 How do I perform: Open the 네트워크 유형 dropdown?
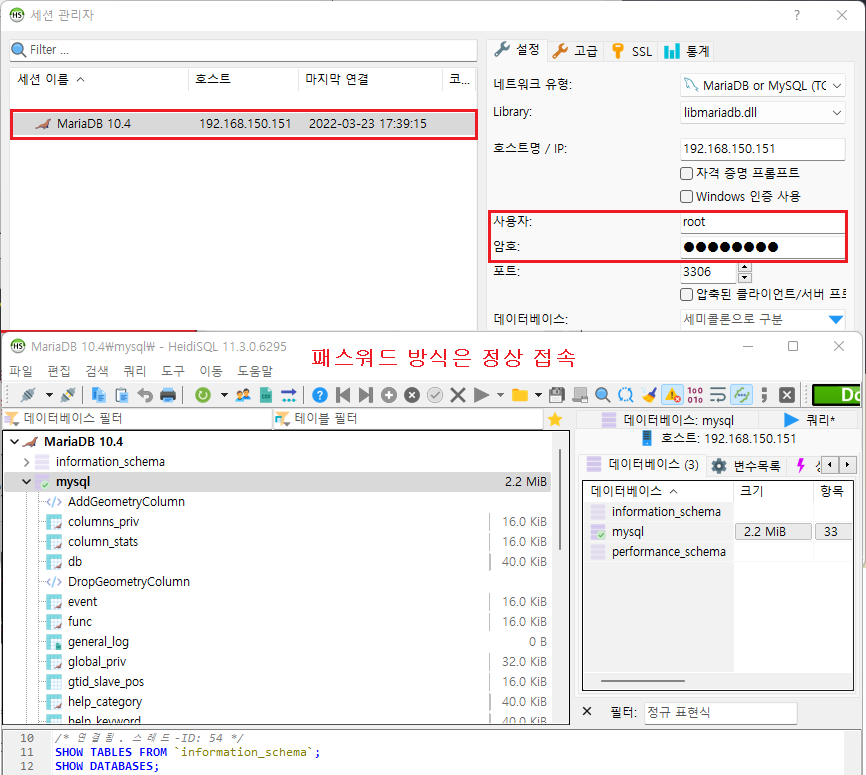[x=763, y=86]
